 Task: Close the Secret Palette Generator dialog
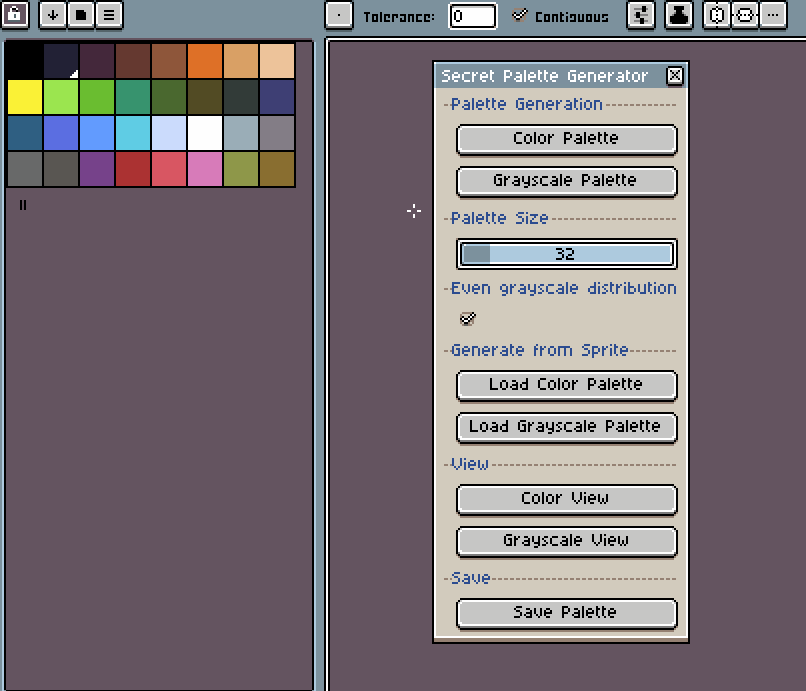[x=674, y=76]
